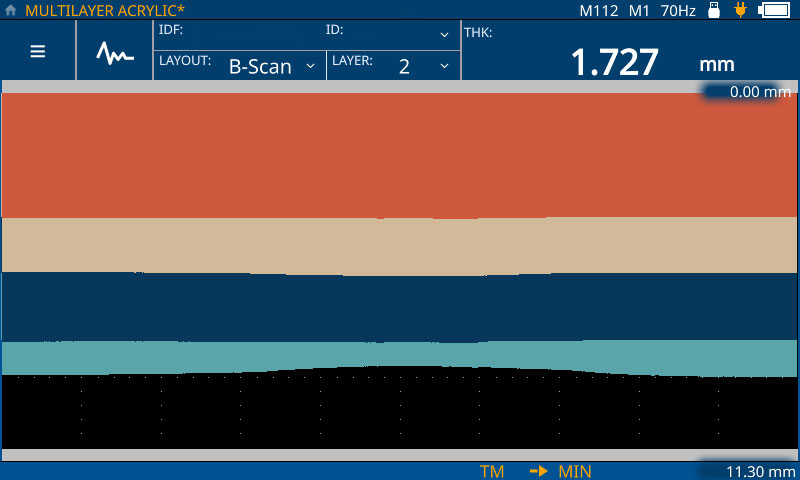Toggle the MIN capture indicator

(575, 471)
